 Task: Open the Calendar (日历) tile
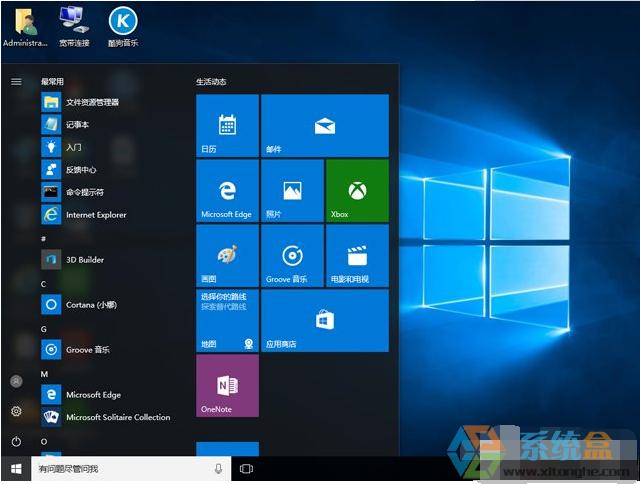[227, 125]
